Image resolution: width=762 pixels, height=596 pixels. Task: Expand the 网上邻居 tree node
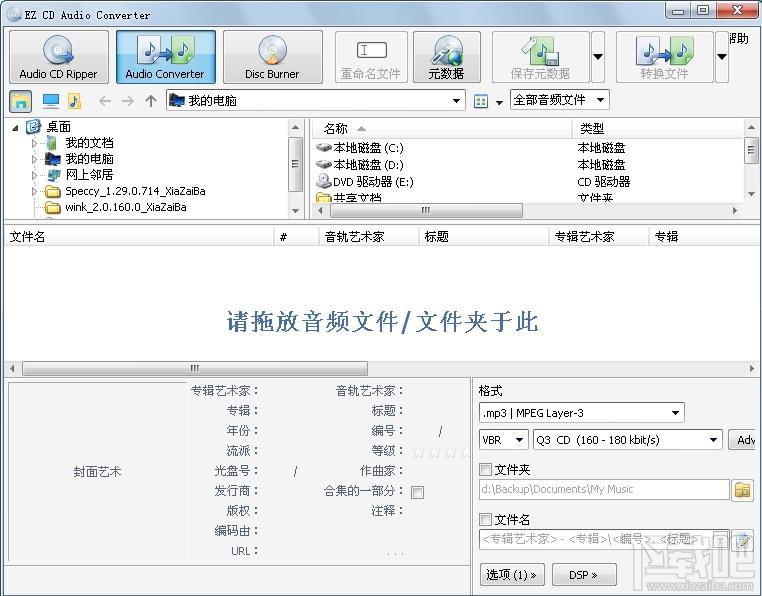point(34,175)
